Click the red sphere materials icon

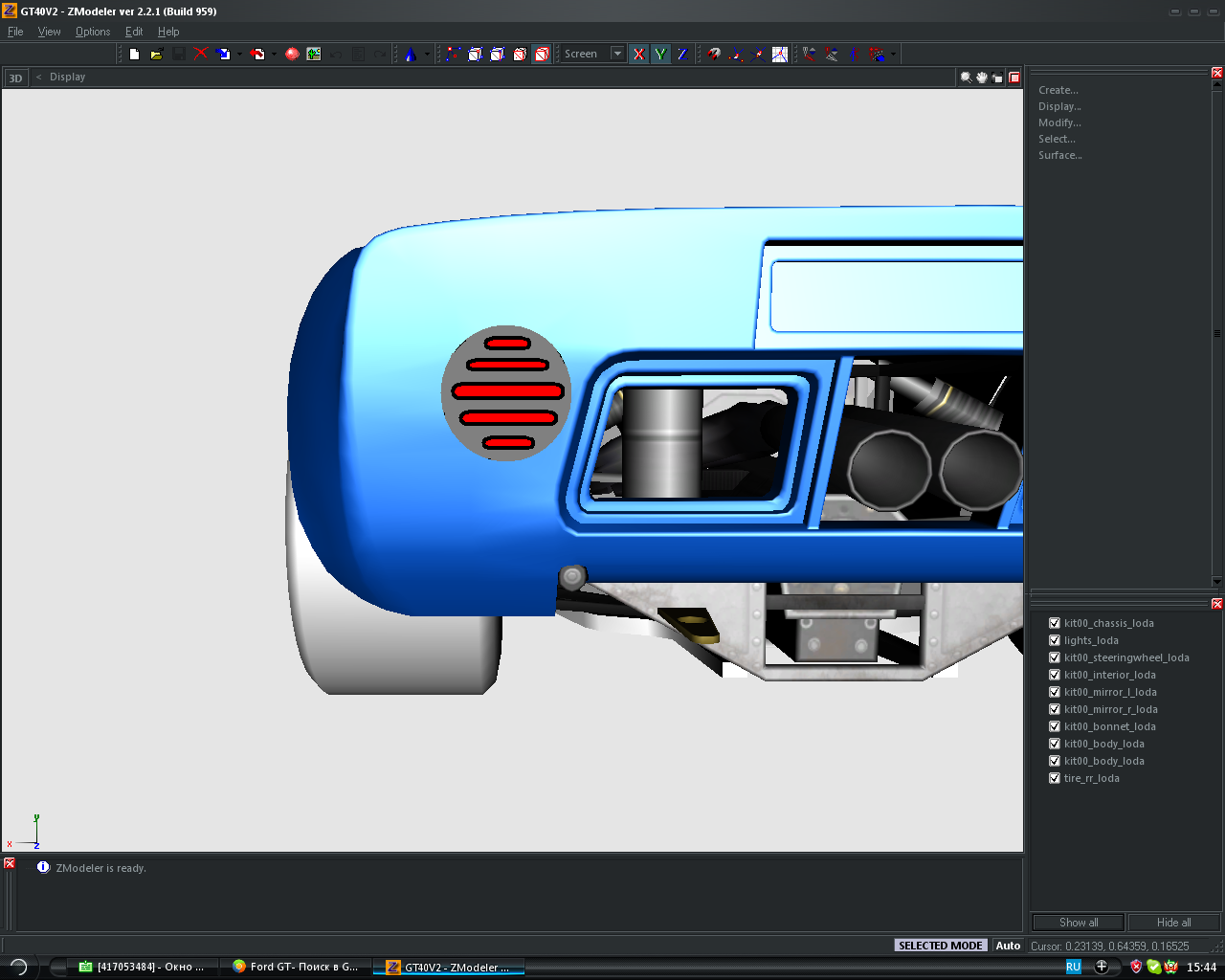292,55
